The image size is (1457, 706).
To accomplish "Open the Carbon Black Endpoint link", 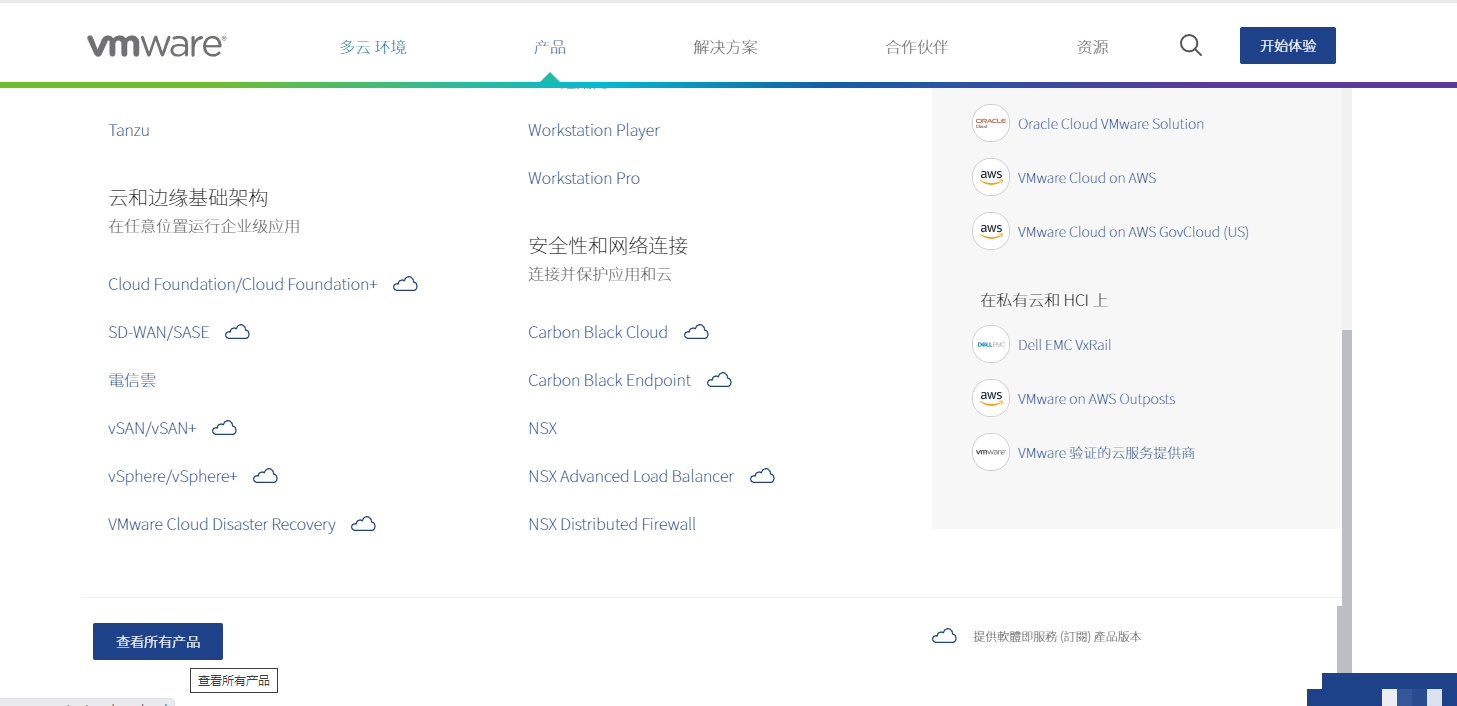I will pos(610,380).
